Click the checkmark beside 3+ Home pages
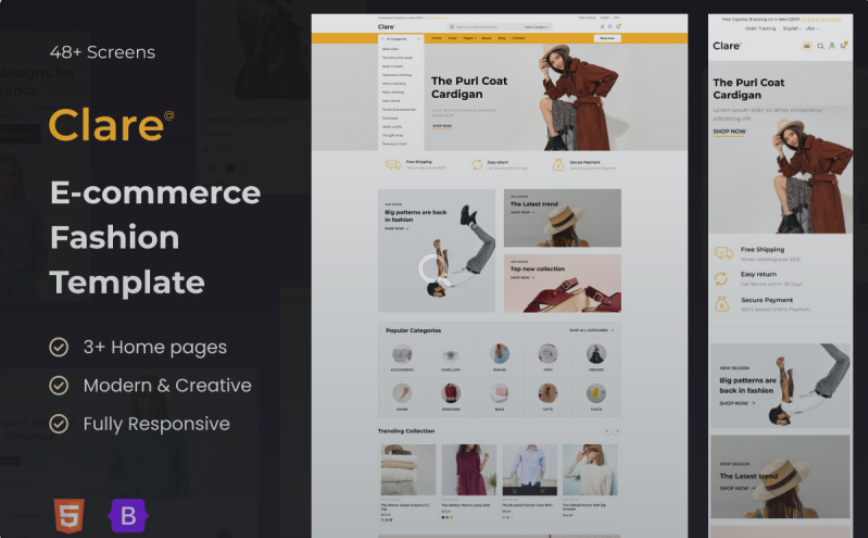The height and width of the screenshot is (538, 868). 59,347
